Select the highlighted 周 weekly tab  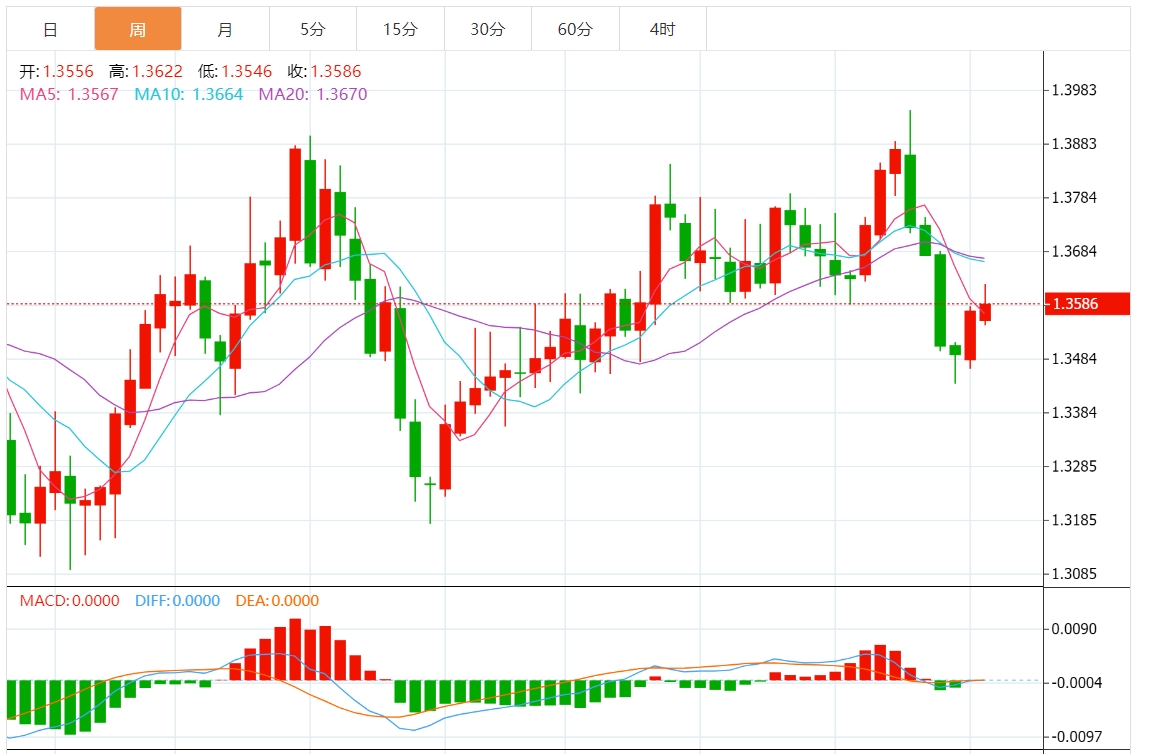(138, 29)
